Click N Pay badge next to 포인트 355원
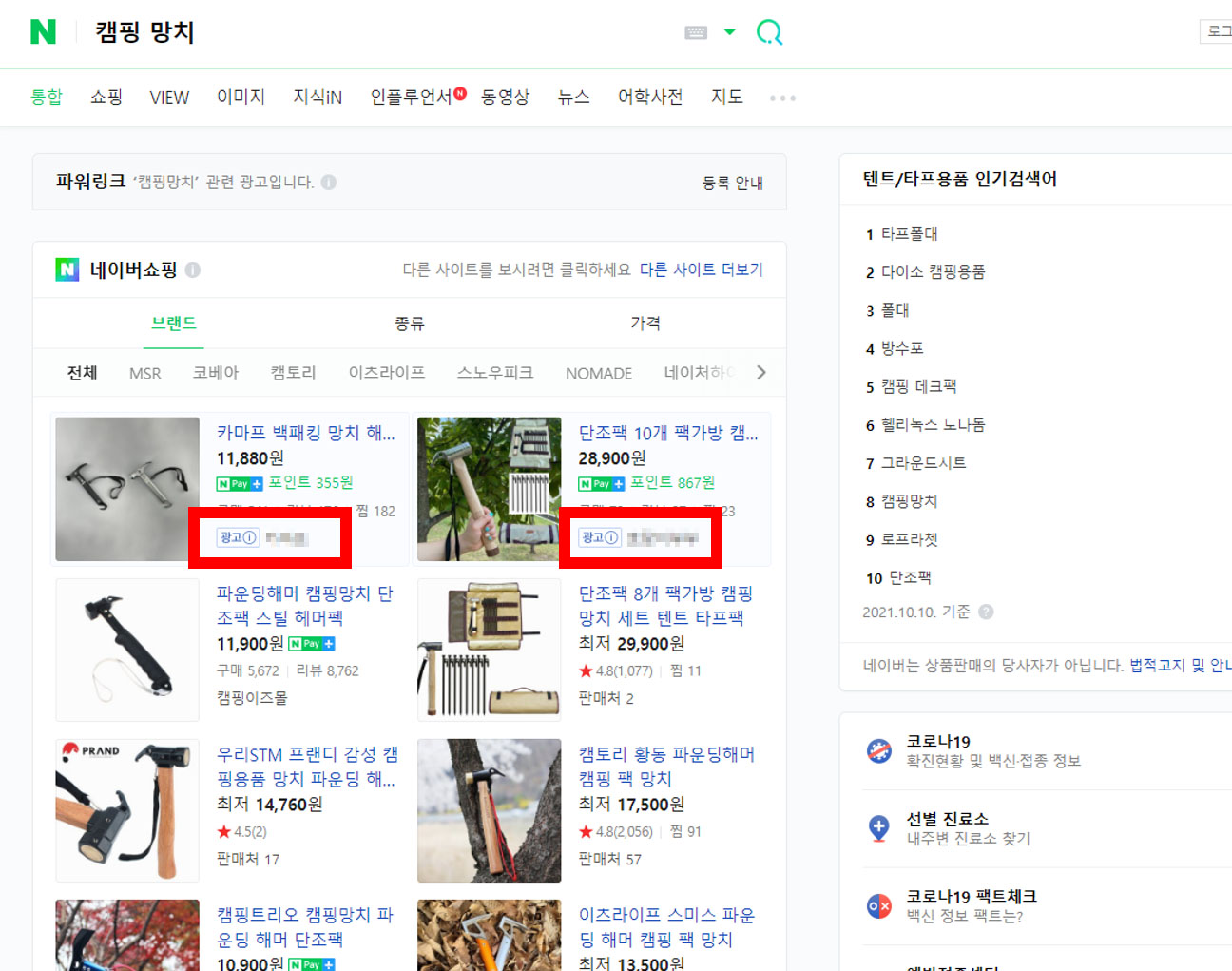 pyautogui.click(x=240, y=484)
